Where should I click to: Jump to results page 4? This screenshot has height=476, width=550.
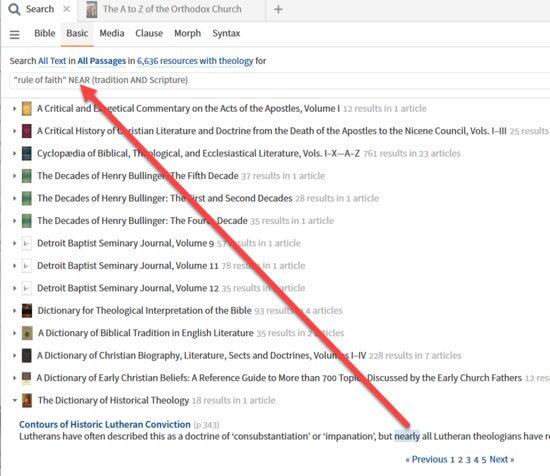476,460
